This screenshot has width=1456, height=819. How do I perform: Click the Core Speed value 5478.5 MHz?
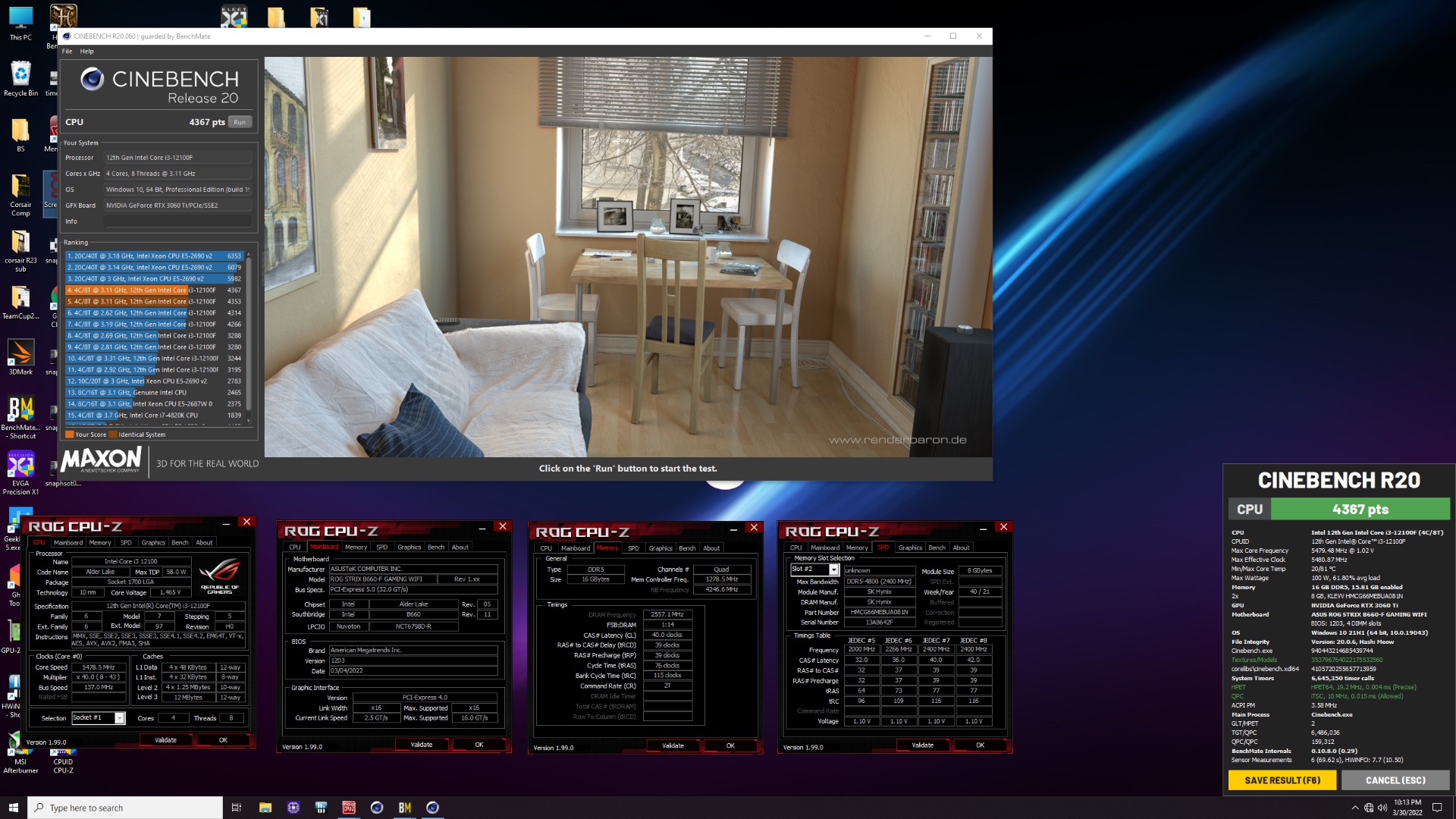tap(99, 667)
